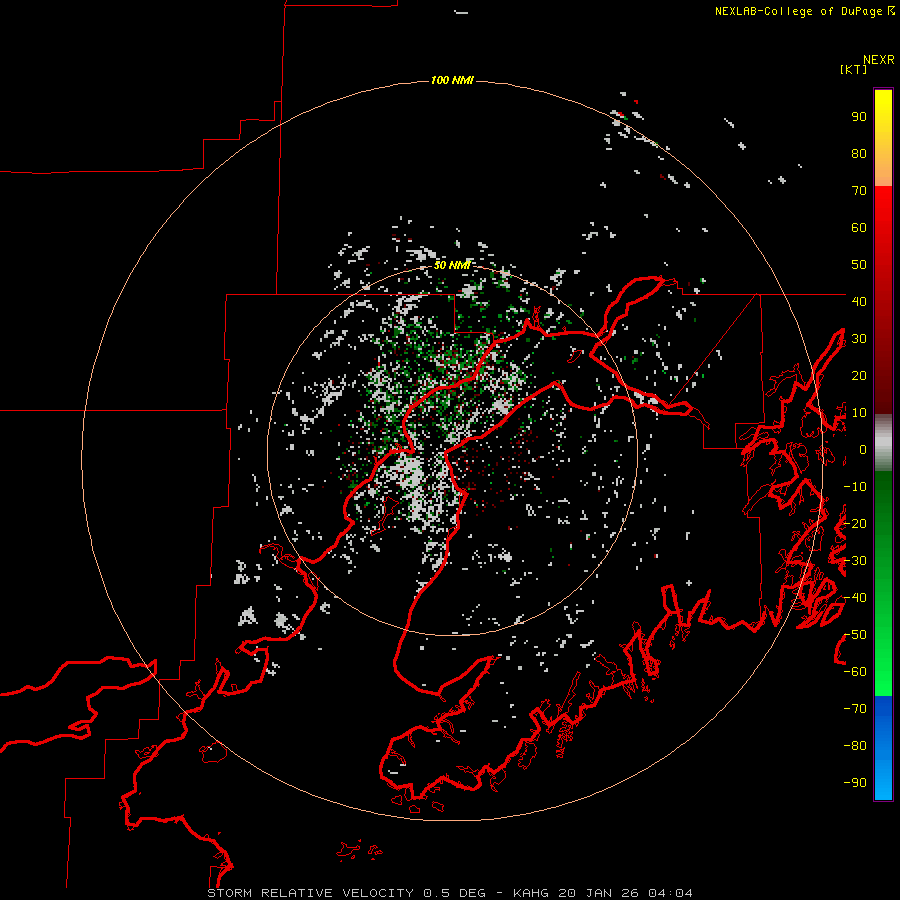Click the -20 value on the velocity scale
The image size is (900, 900).
(x=855, y=523)
